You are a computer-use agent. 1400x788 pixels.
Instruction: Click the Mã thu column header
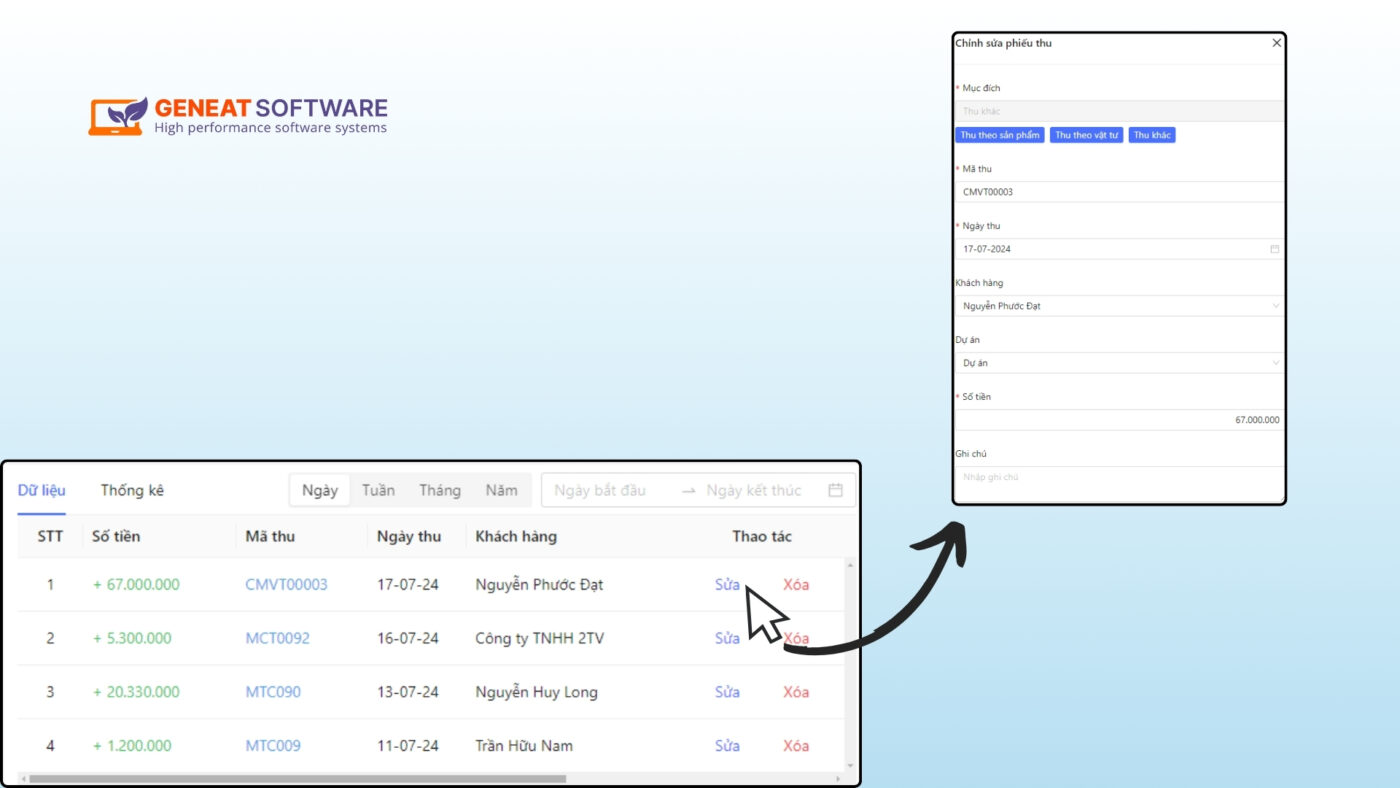pos(270,537)
